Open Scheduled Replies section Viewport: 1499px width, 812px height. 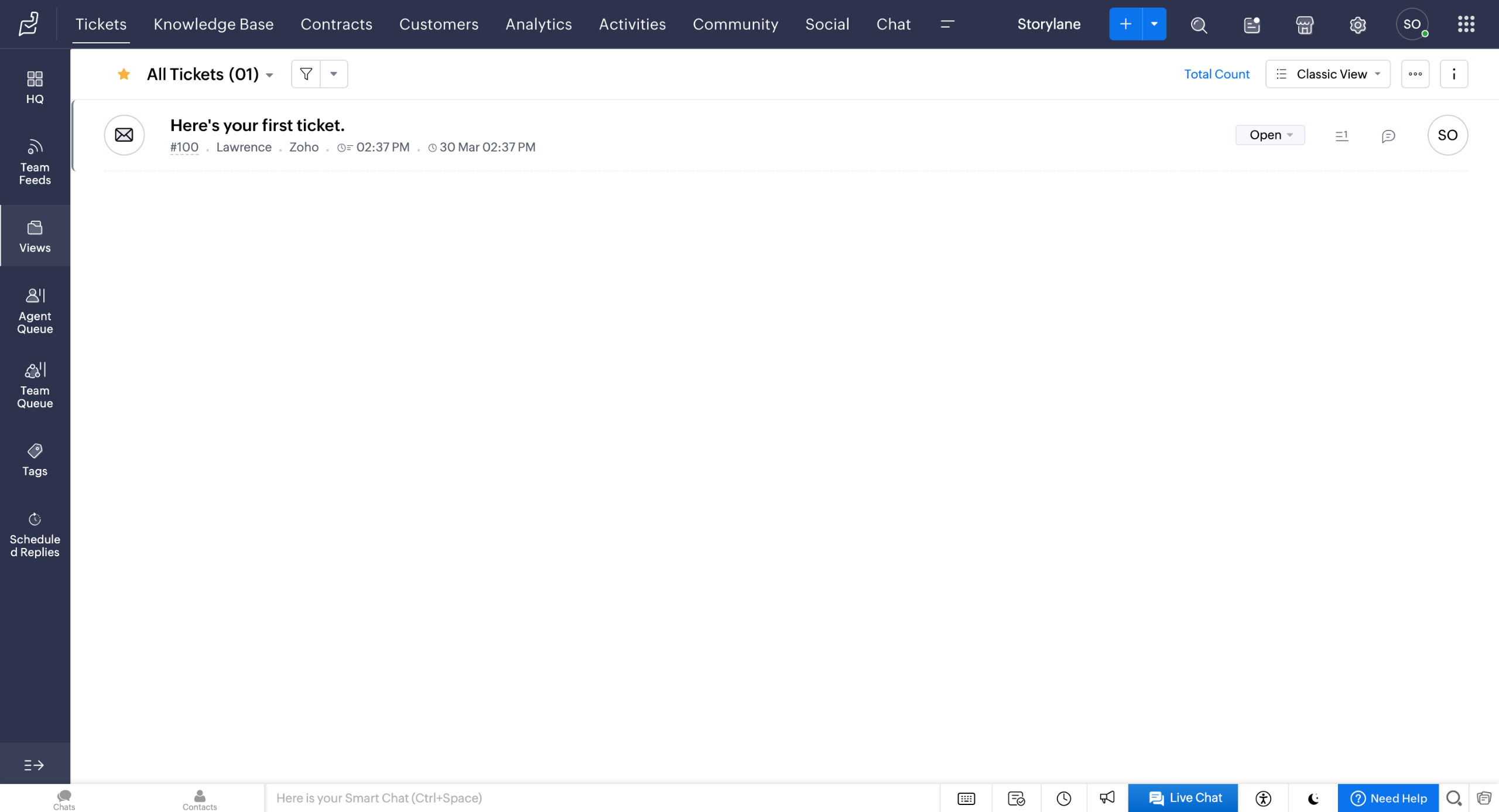click(35, 535)
